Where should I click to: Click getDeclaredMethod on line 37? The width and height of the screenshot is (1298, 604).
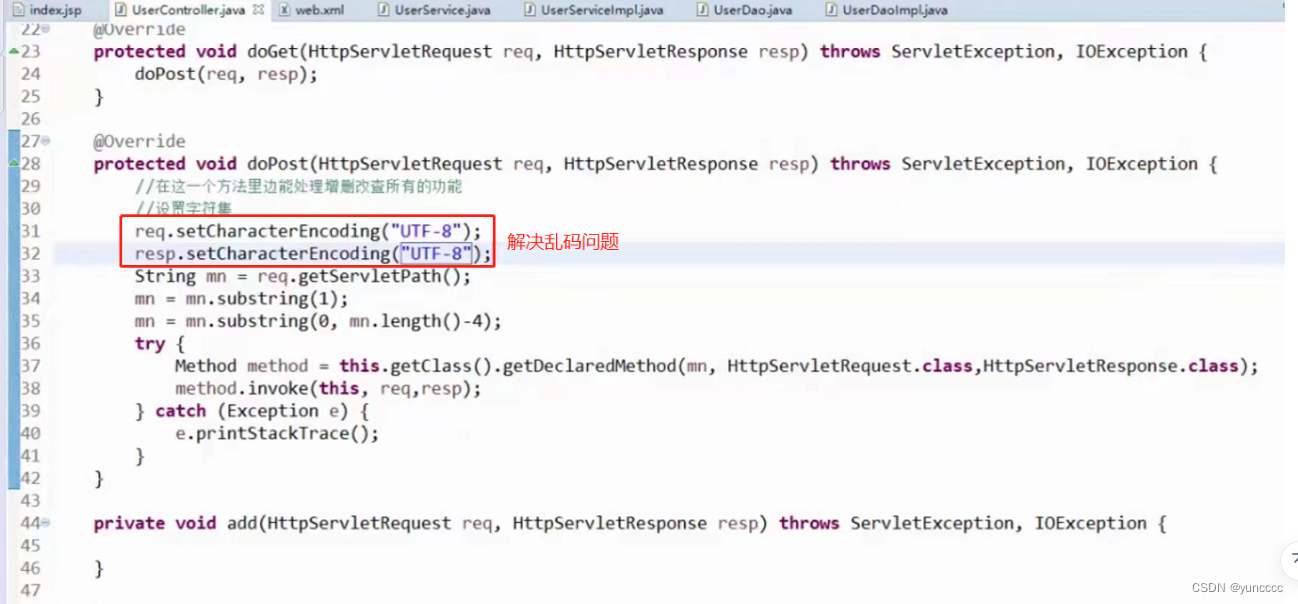[x=590, y=366]
